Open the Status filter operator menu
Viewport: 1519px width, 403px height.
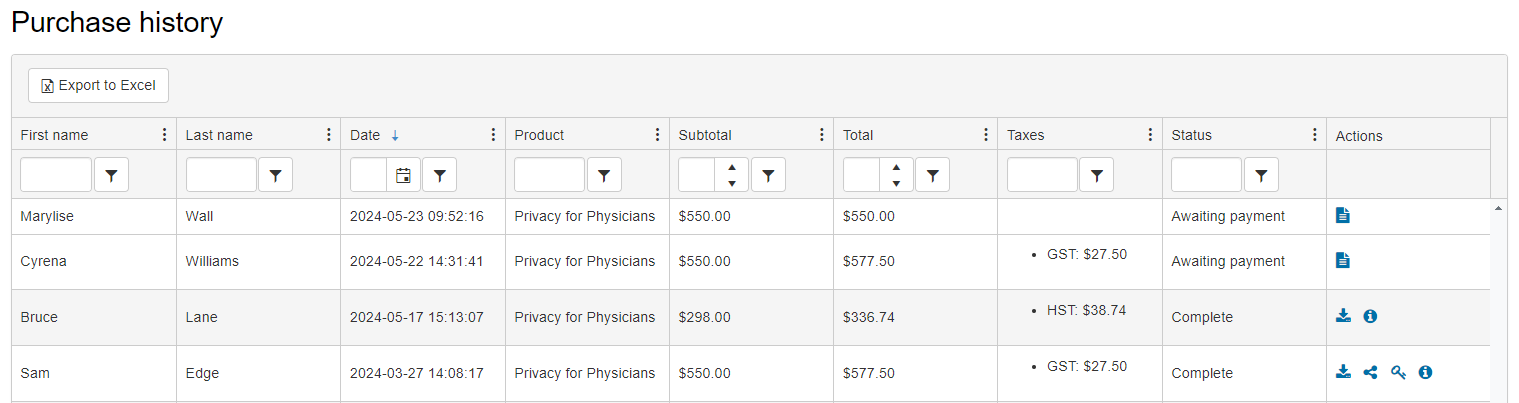coord(1261,175)
